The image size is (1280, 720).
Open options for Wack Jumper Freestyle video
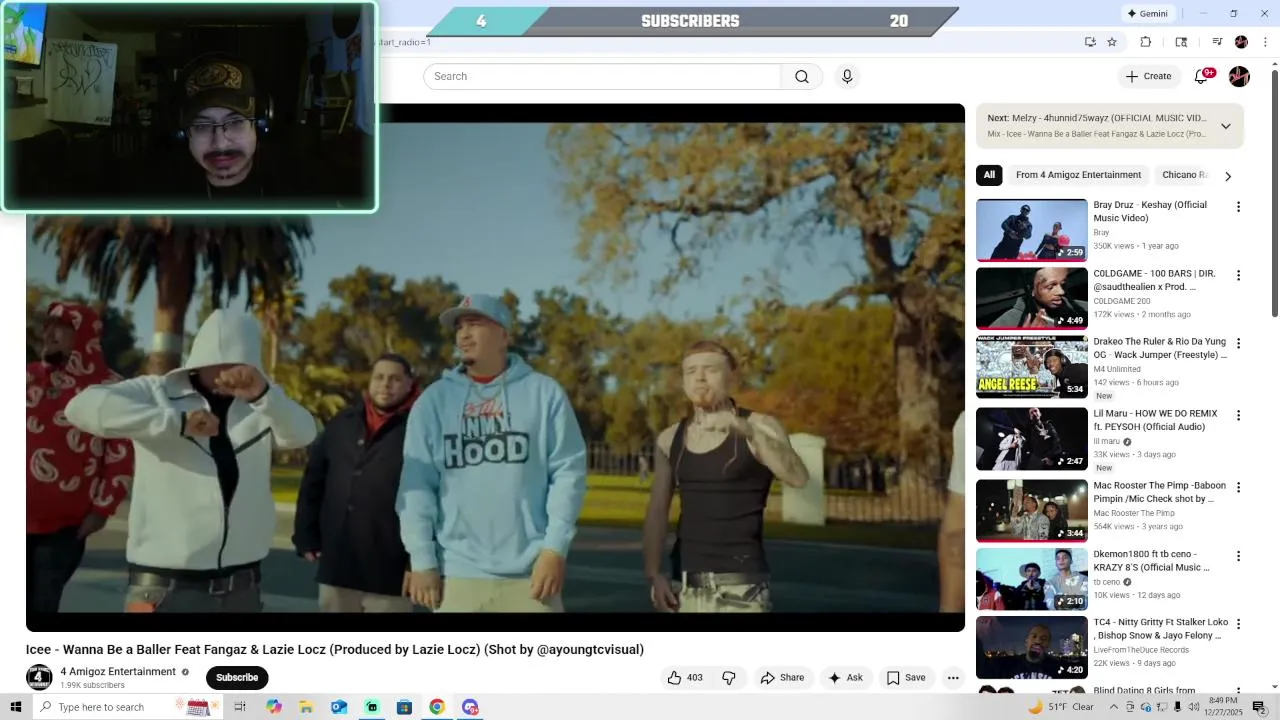click(x=1238, y=343)
